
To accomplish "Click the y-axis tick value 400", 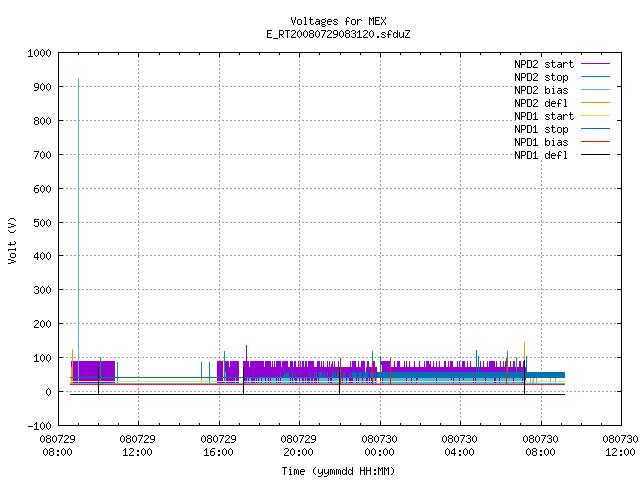I will tap(42, 256).
